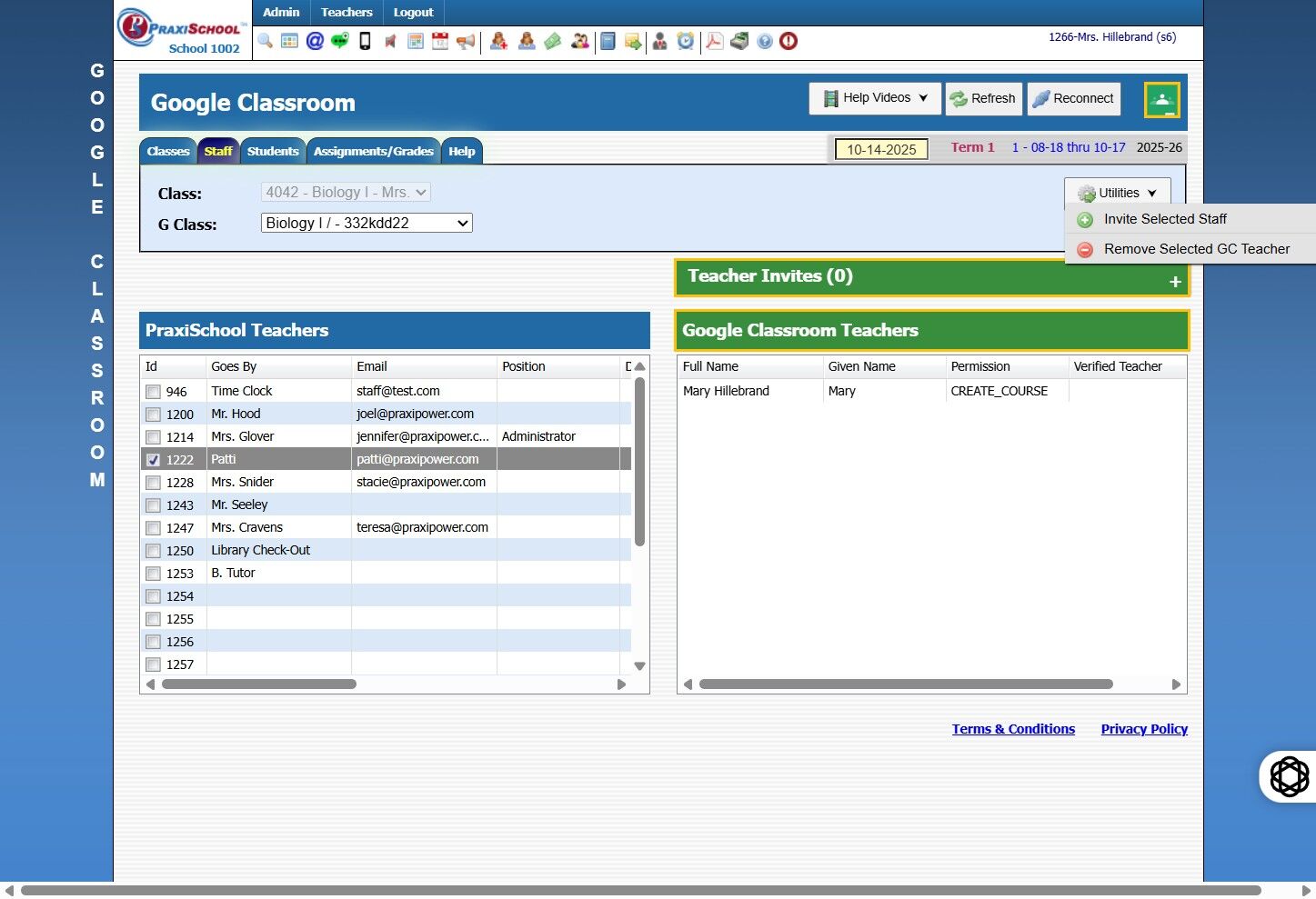The width and height of the screenshot is (1316, 899).
Task: Click the megaphone announcements icon
Action: (466, 41)
